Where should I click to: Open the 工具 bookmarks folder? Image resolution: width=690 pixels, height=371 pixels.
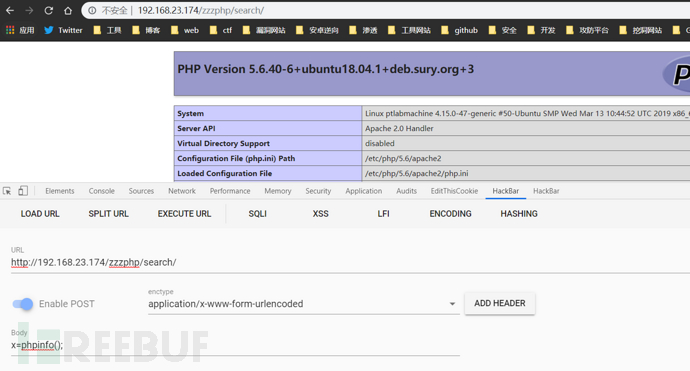(107, 30)
